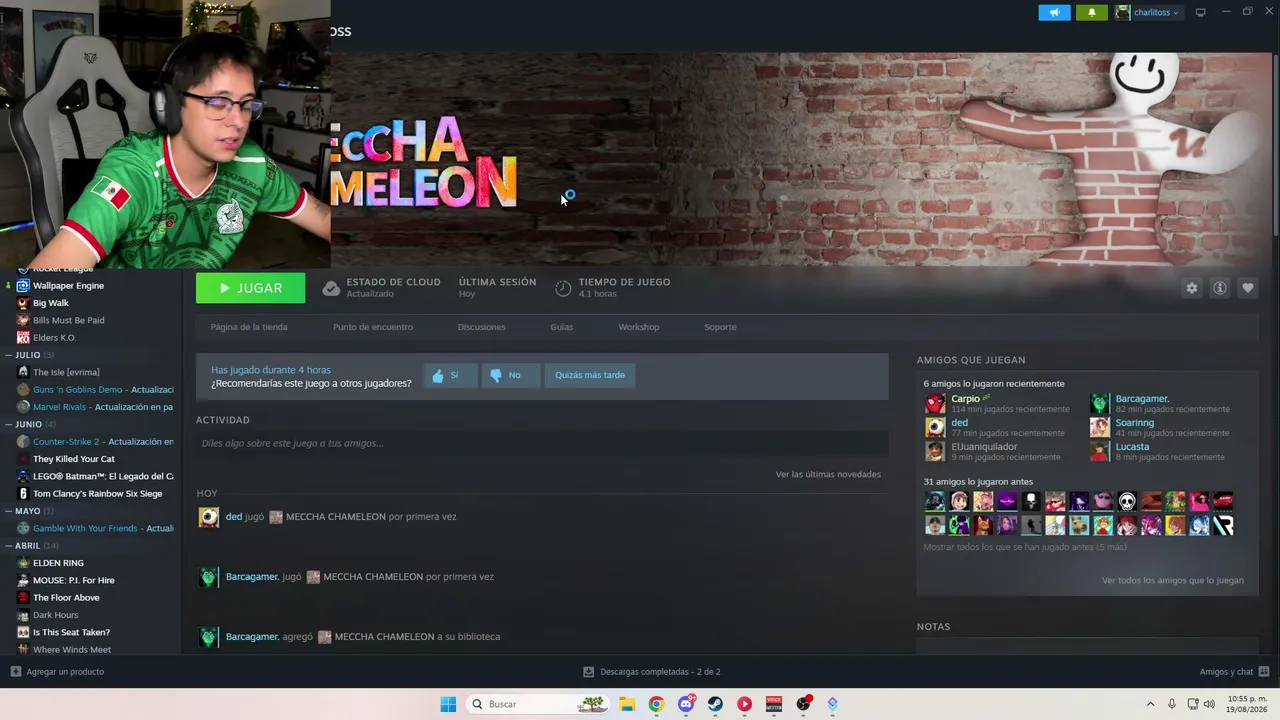Open friend Carpio's profile avatar
1280x720 pixels.
[x=935, y=403]
